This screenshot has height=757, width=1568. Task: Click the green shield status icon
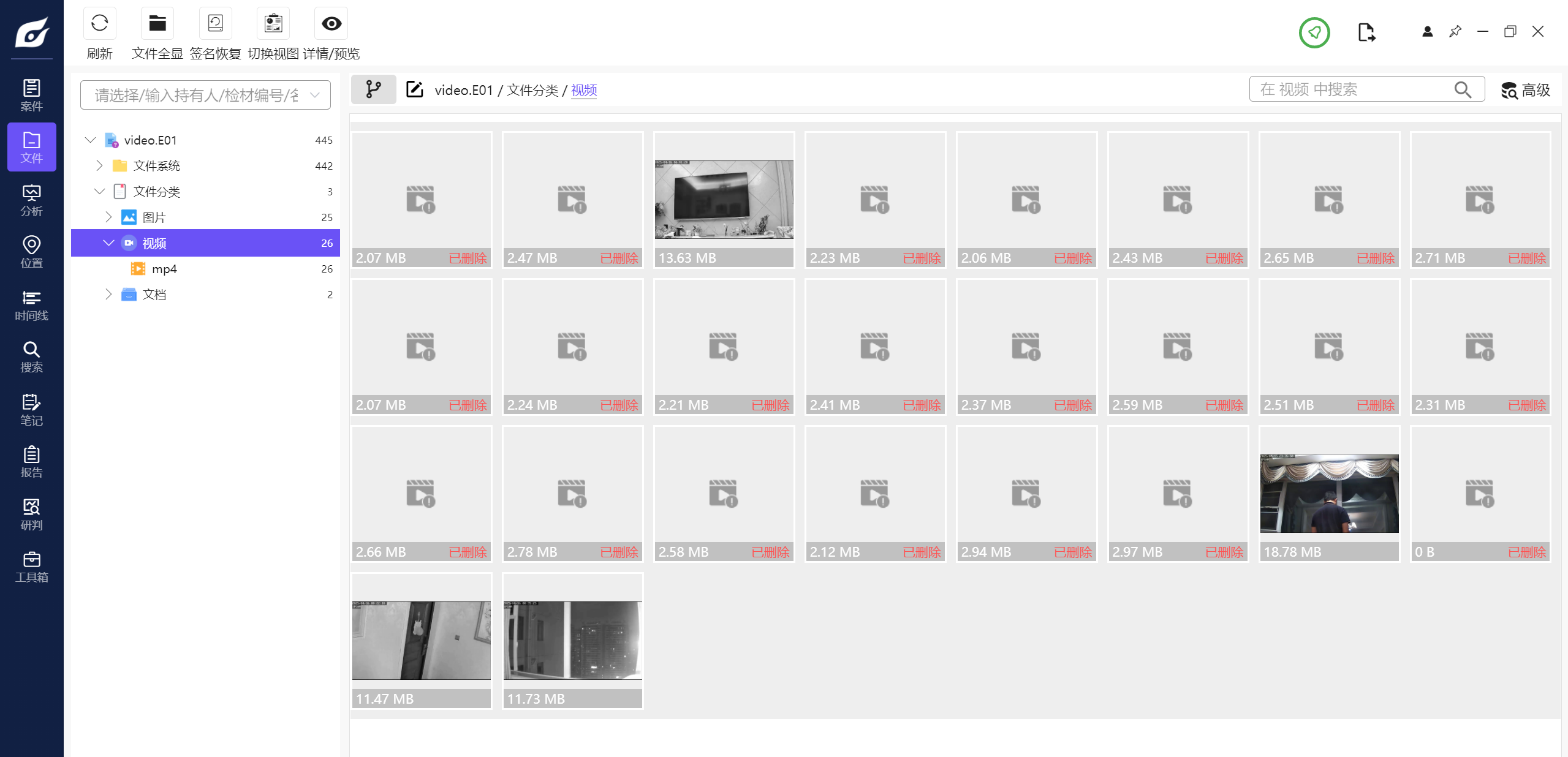click(1314, 32)
